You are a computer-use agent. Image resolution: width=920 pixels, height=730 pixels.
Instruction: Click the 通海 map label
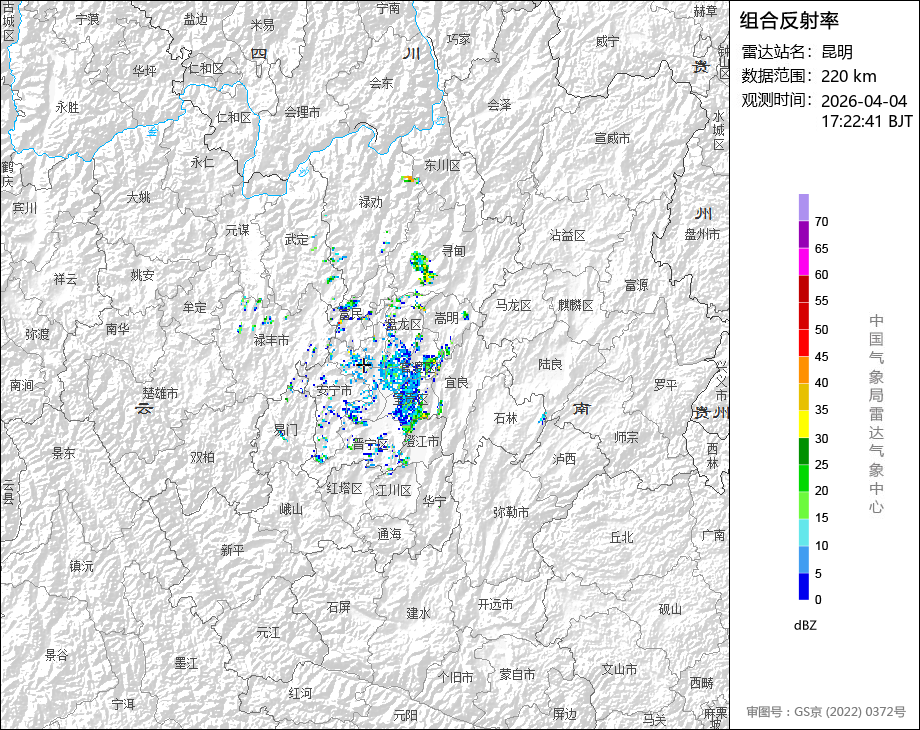tap(389, 534)
